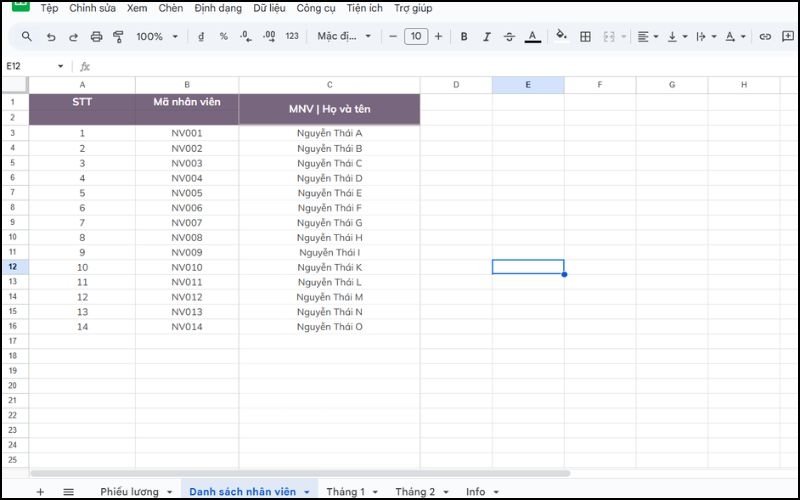
Task: Open the fill color bucket picker
Action: (561, 37)
